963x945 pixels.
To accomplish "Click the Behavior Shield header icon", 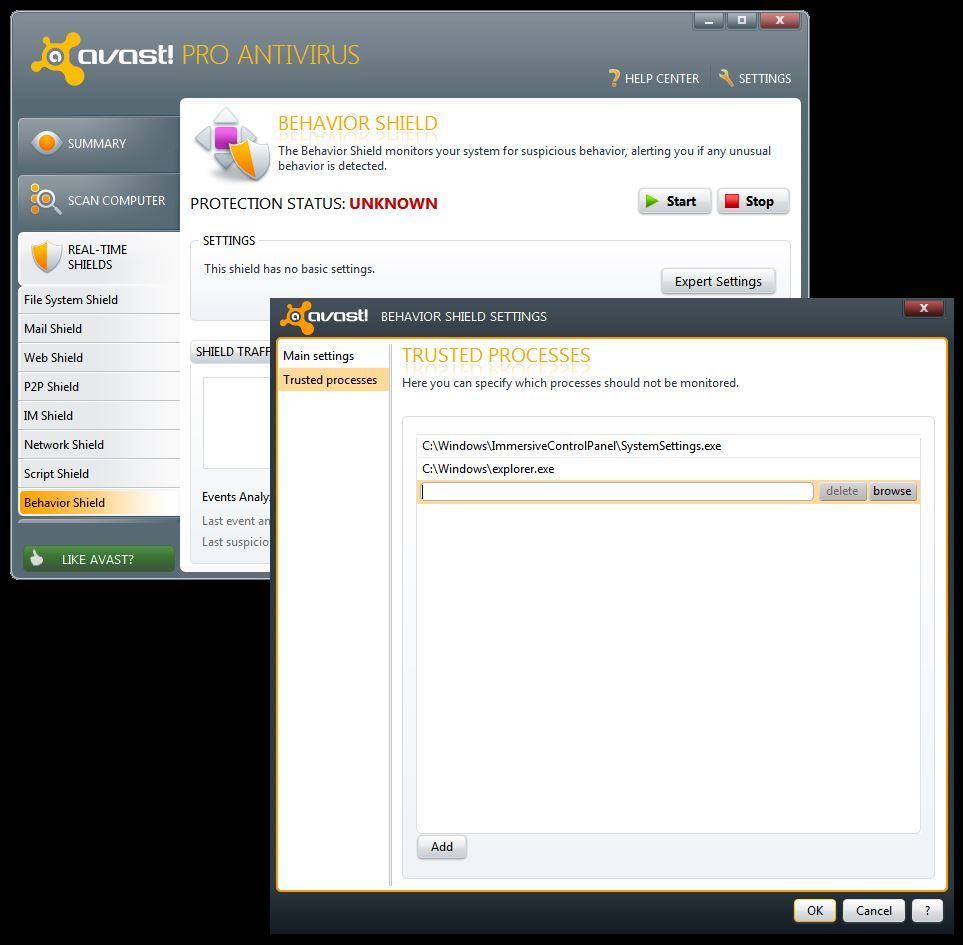I will pyautogui.click(x=232, y=144).
